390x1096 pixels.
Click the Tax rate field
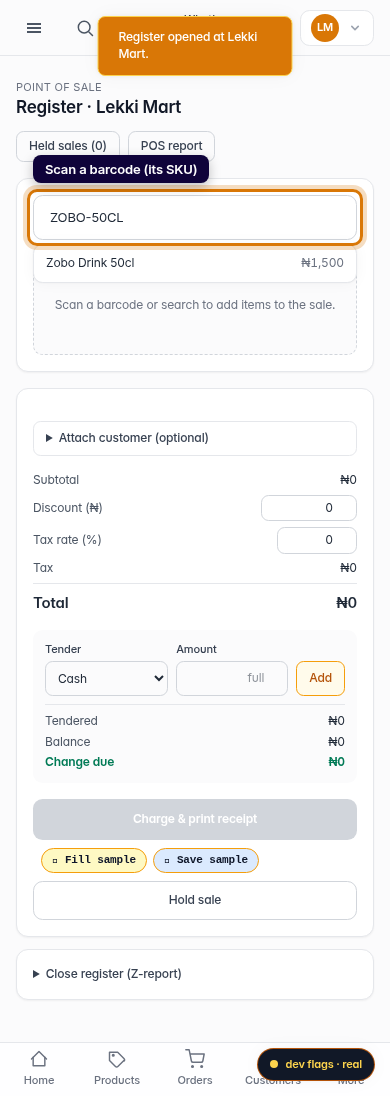[x=317, y=540]
